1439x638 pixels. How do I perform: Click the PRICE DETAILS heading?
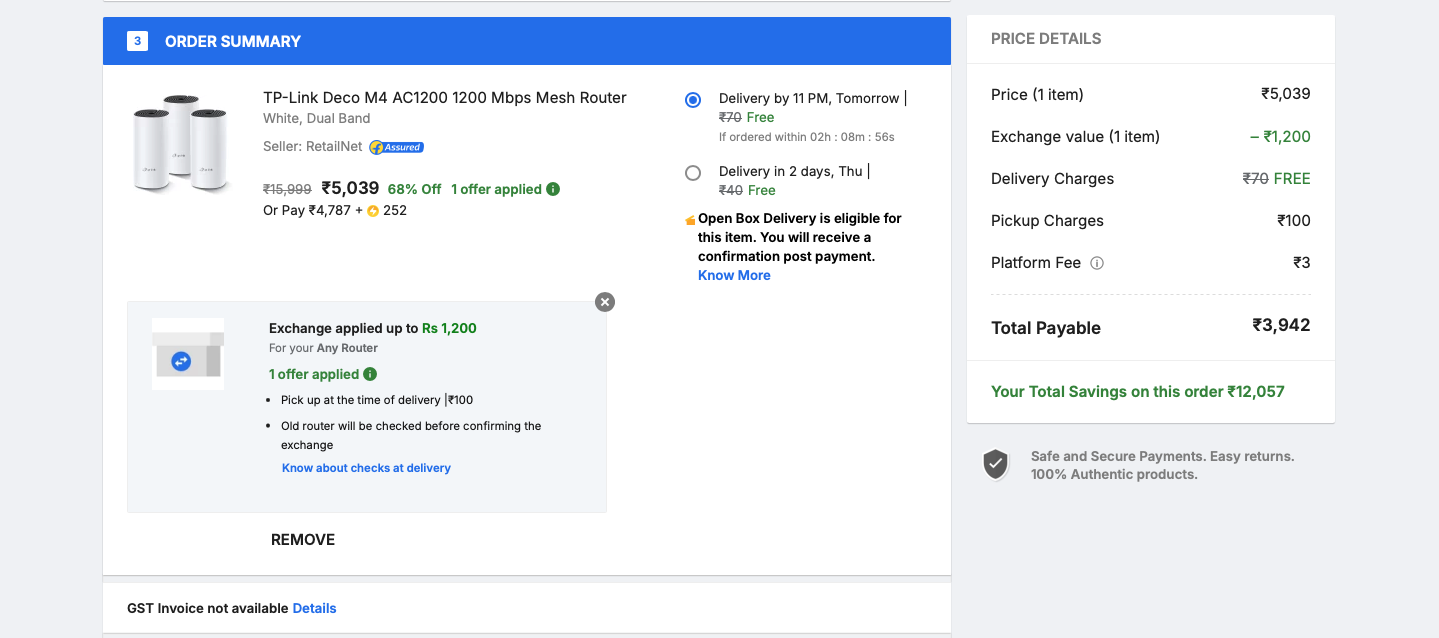1046,39
